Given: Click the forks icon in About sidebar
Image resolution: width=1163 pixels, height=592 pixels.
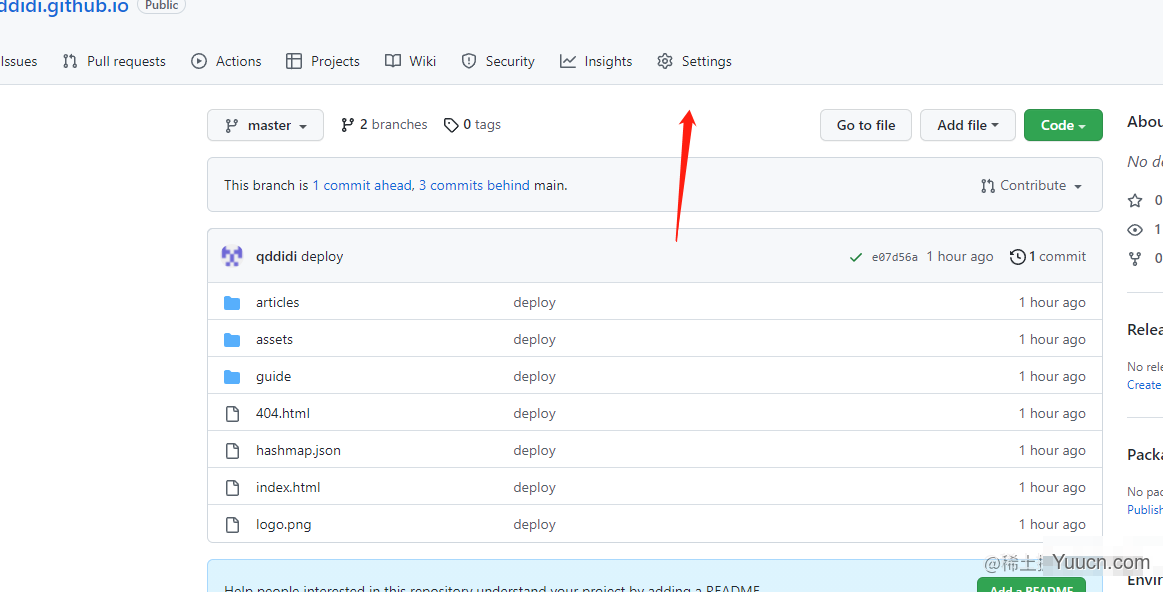Looking at the screenshot, I should click(x=1135, y=259).
